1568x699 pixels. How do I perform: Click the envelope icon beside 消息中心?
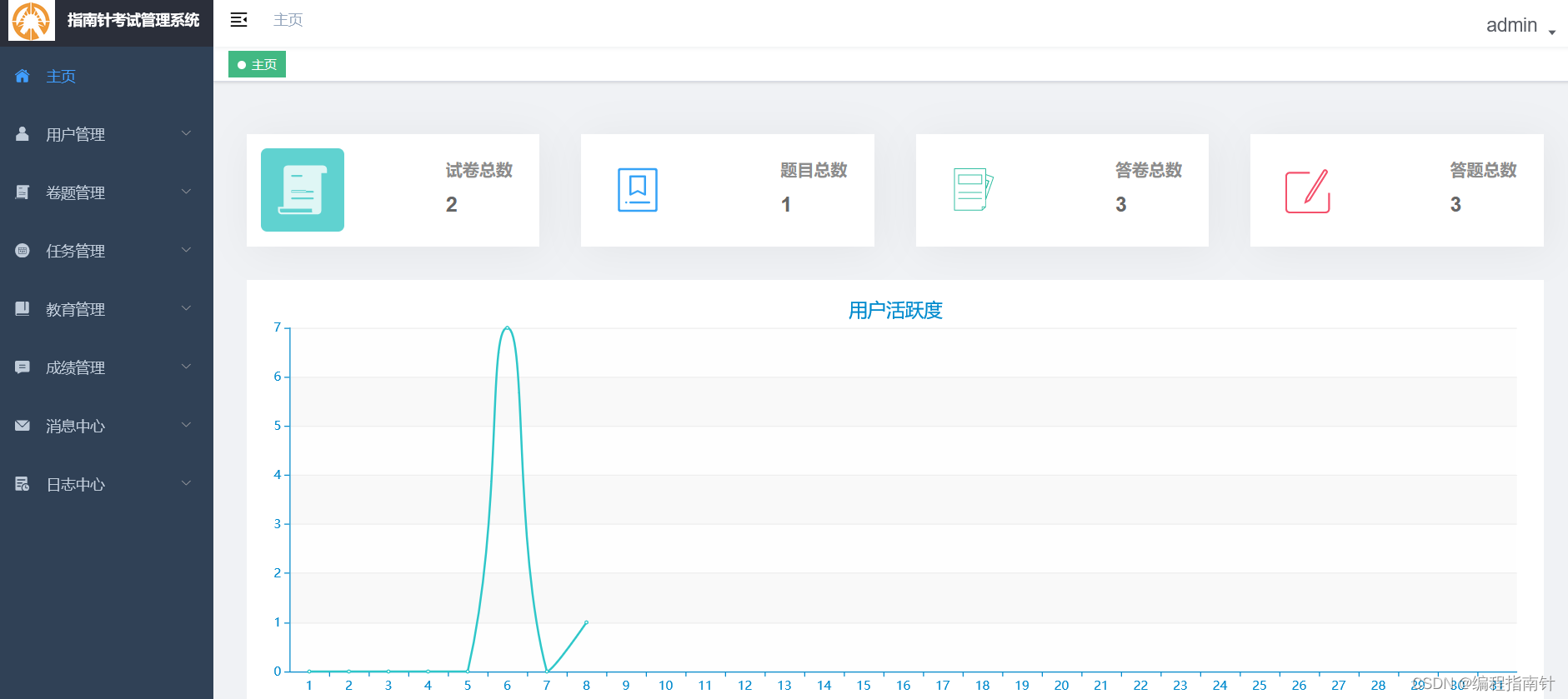[x=23, y=426]
